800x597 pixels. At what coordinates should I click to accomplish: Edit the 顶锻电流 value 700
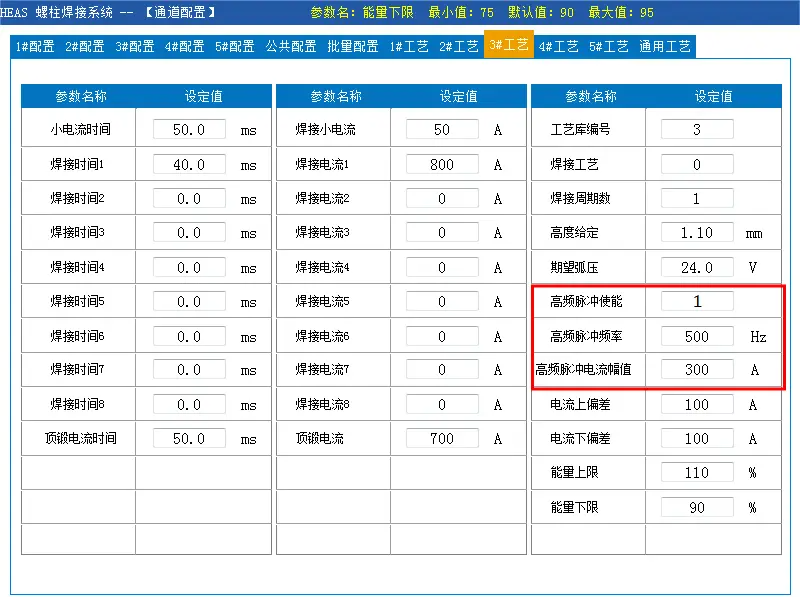pyautogui.click(x=442, y=438)
